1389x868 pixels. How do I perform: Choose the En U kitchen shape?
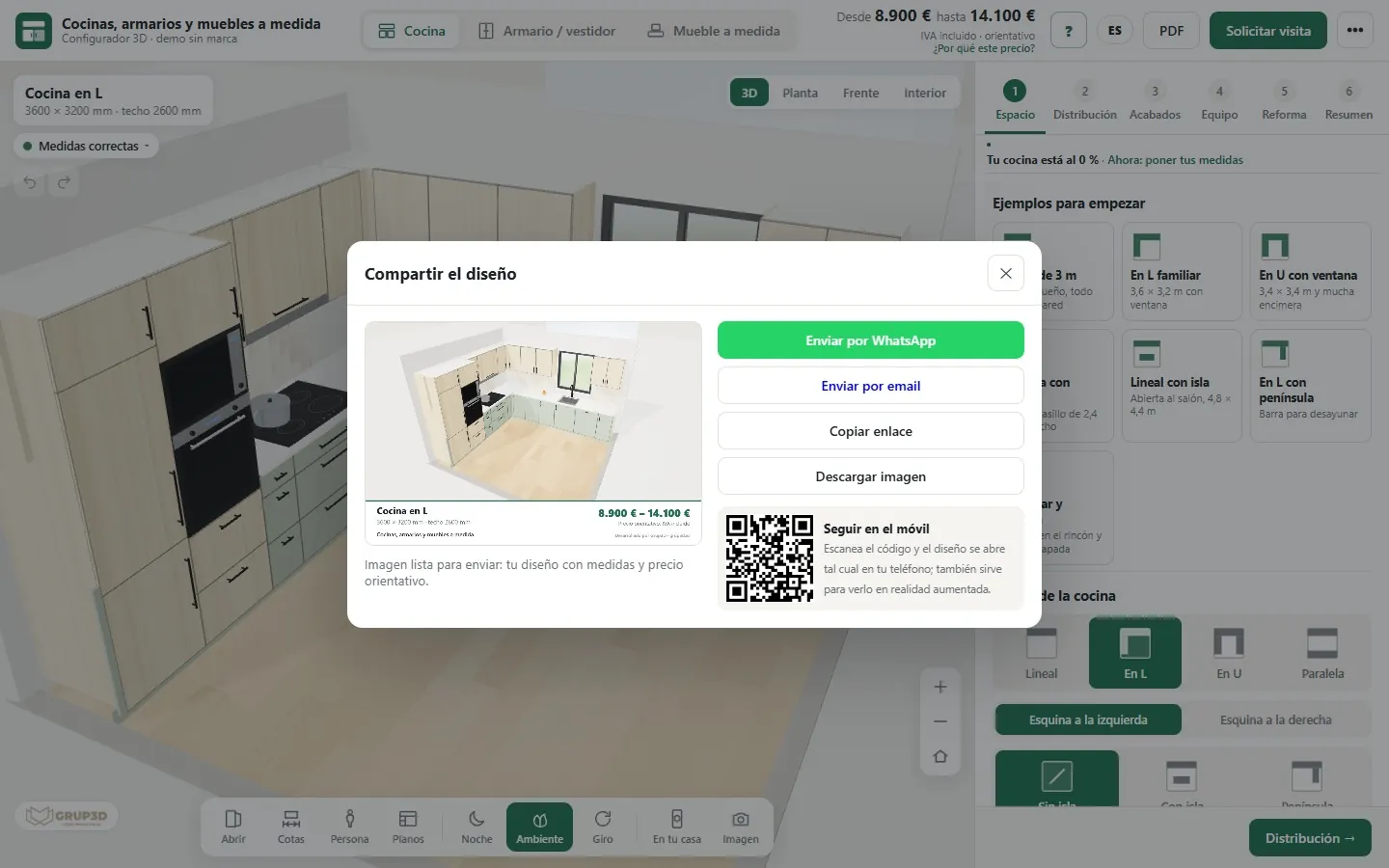tap(1229, 653)
